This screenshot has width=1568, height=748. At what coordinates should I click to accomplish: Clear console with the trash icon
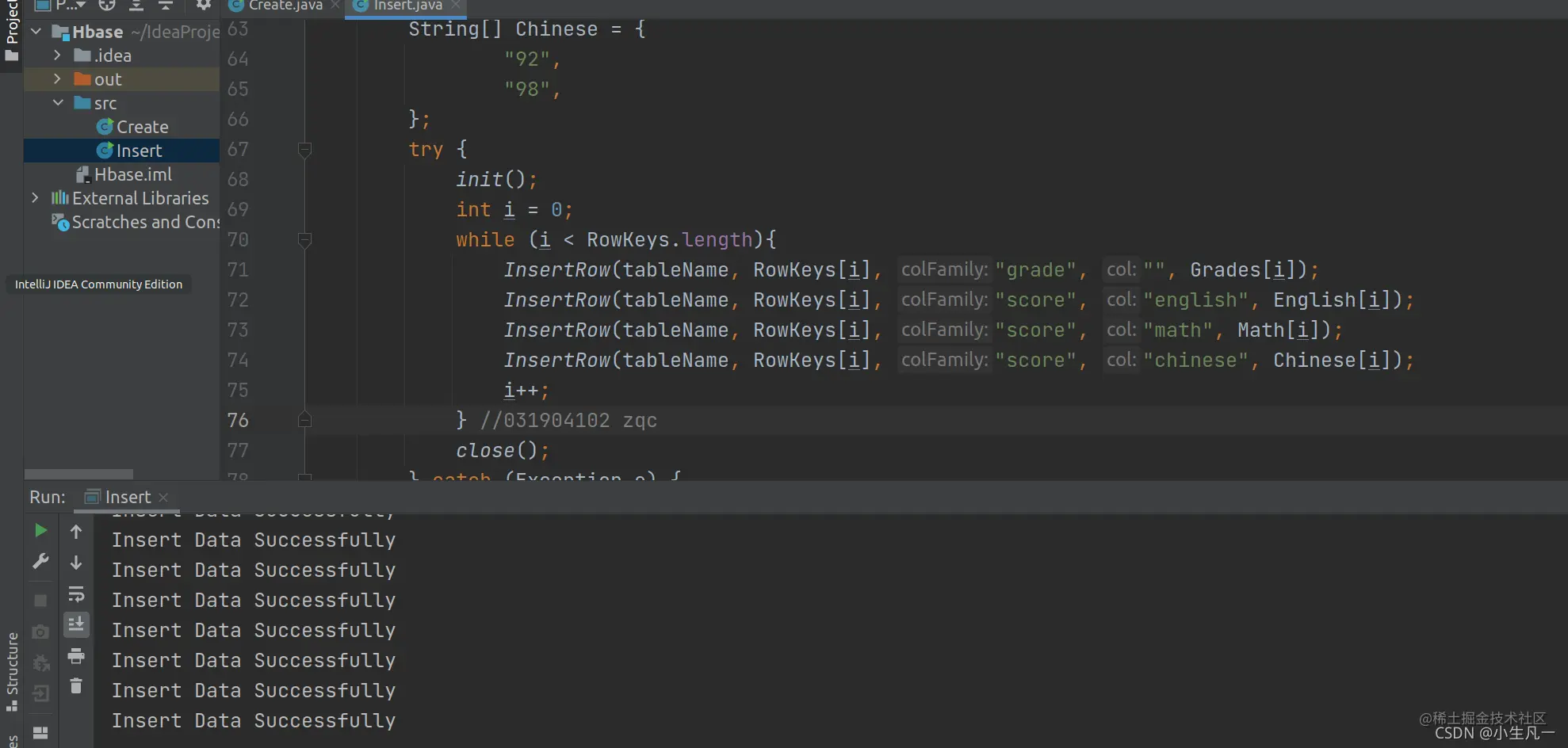[76, 686]
